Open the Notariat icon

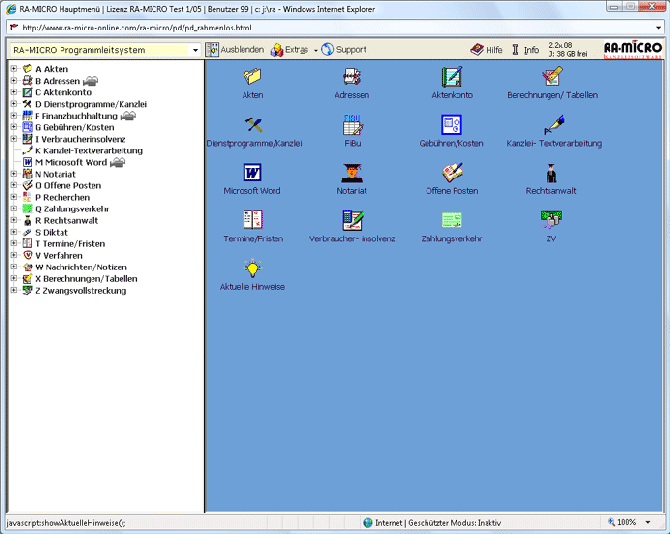coord(352,173)
